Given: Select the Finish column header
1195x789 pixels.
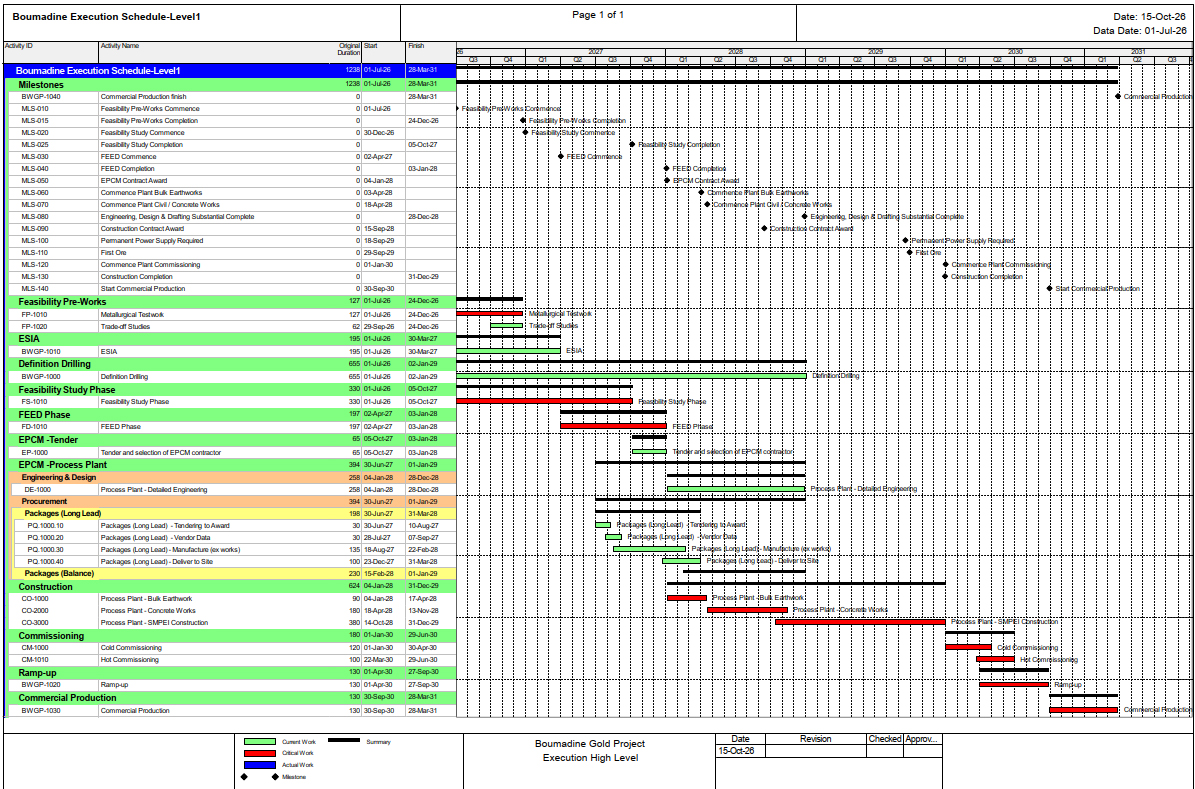Looking at the screenshot, I should 431,51.
